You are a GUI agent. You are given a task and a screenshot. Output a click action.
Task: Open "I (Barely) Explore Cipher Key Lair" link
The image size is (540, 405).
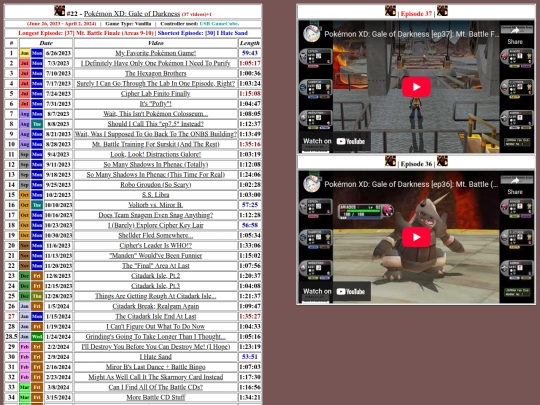[x=156, y=225]
